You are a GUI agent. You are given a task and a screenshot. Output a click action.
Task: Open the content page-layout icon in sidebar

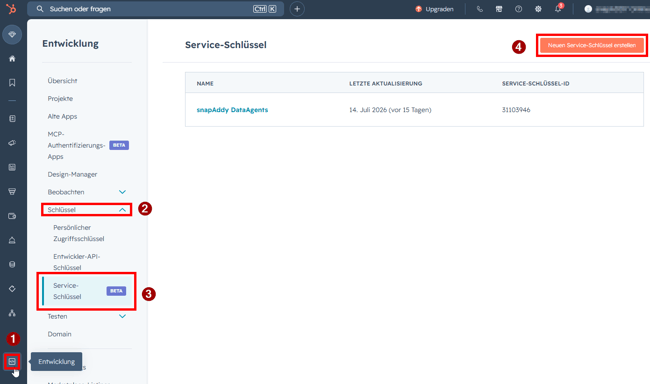(x=12, y=167)
